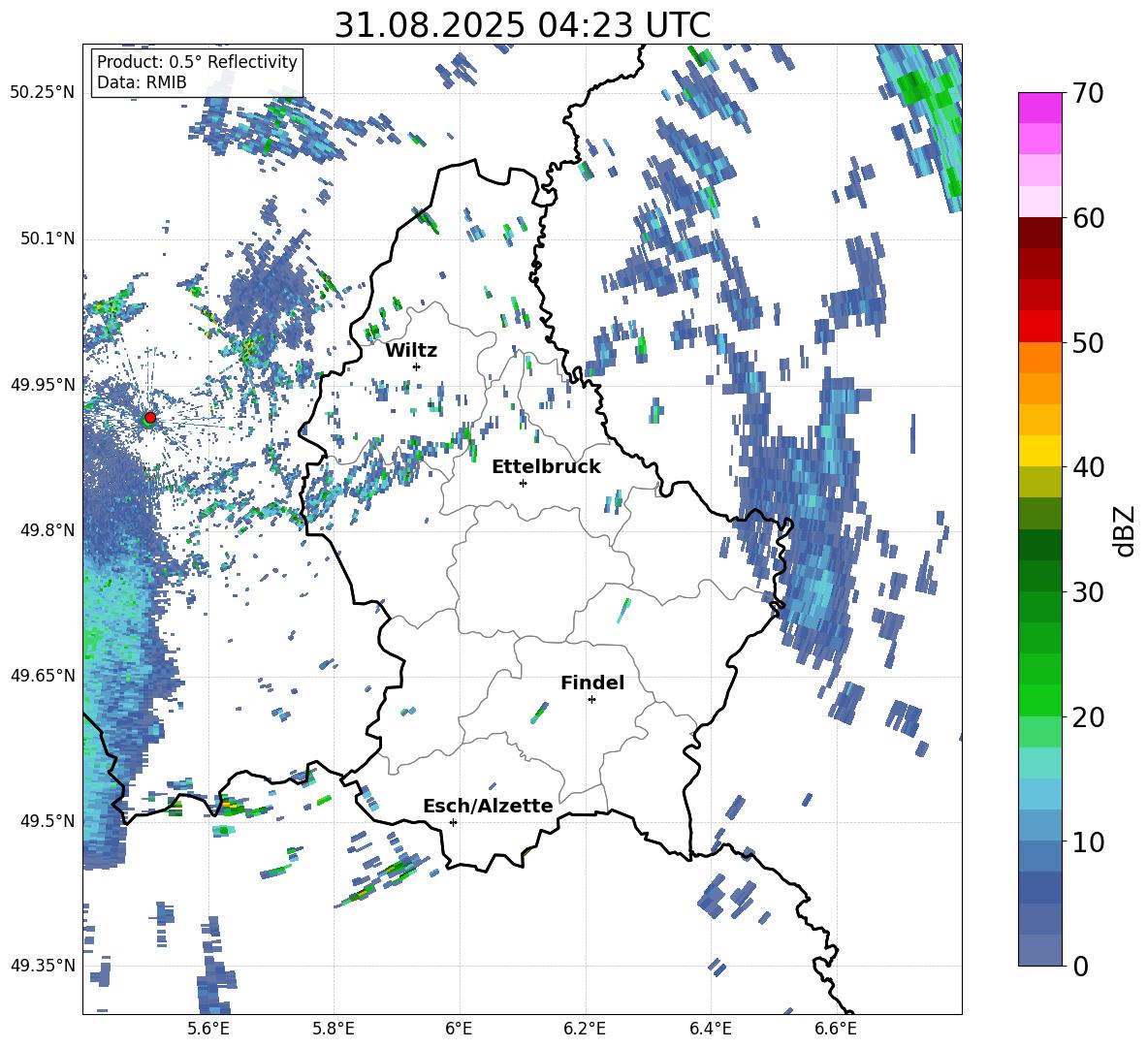Click the Esch/Alzette station cross marker

[x=453, y=822]
